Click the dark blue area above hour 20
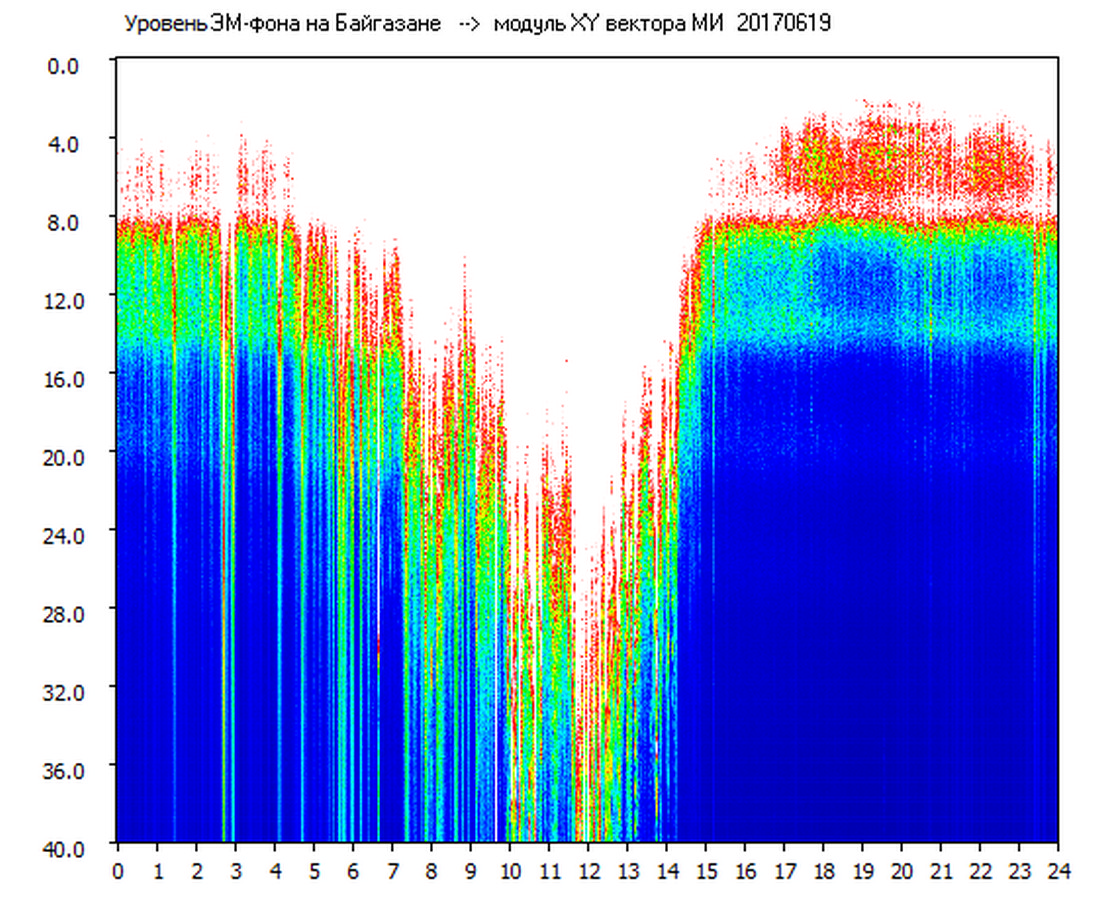The width and height of the screenshot is (1096, 900). (902, 600)
